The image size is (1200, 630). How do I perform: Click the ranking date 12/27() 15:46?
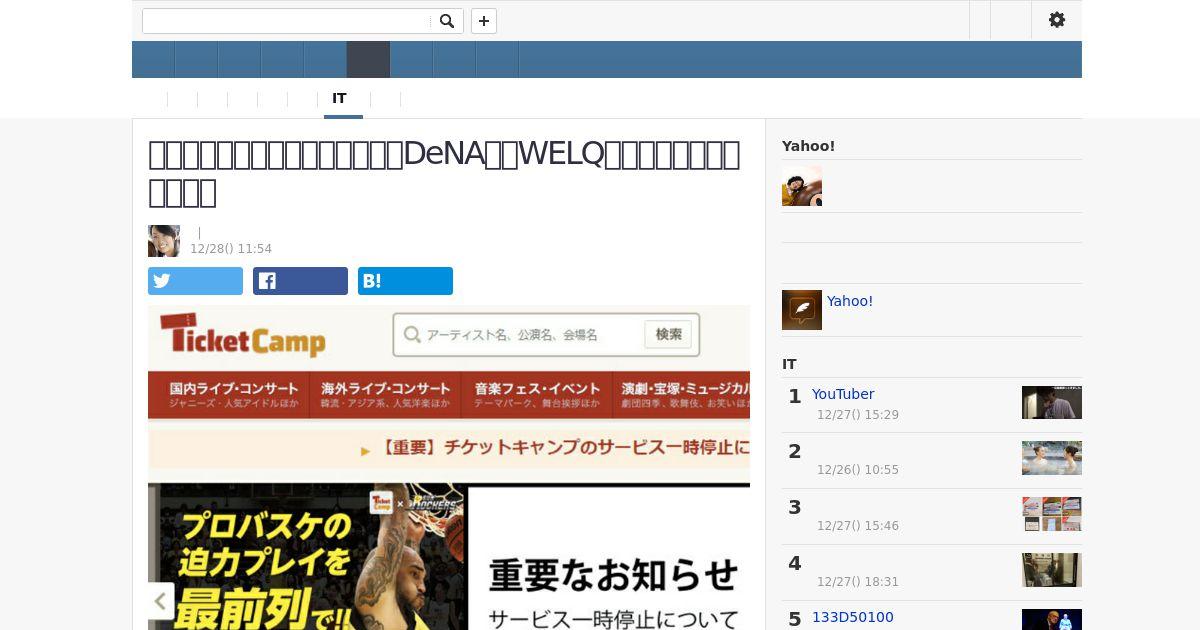point(858,526)
